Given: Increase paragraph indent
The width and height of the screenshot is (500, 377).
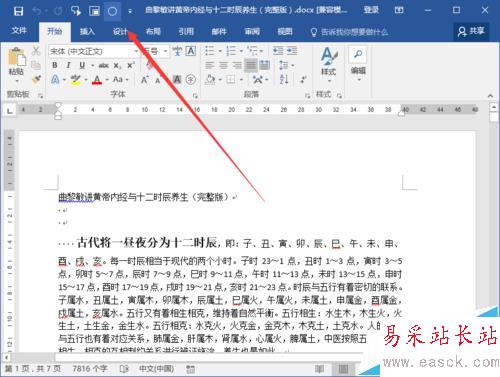Looking at the screenshot, I should tap(292, 51).
